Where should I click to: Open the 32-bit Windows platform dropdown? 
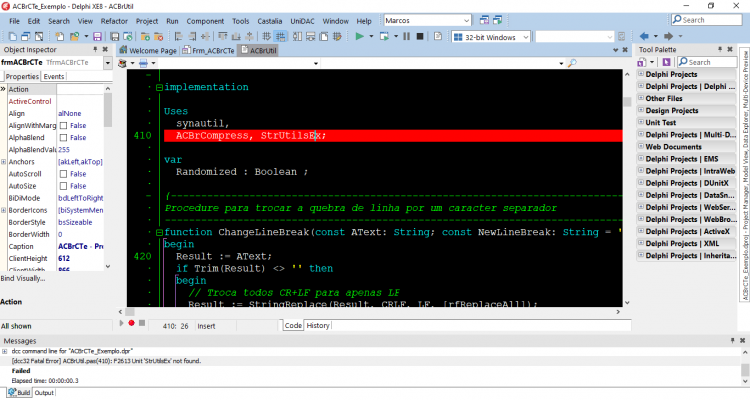(491, 37)
